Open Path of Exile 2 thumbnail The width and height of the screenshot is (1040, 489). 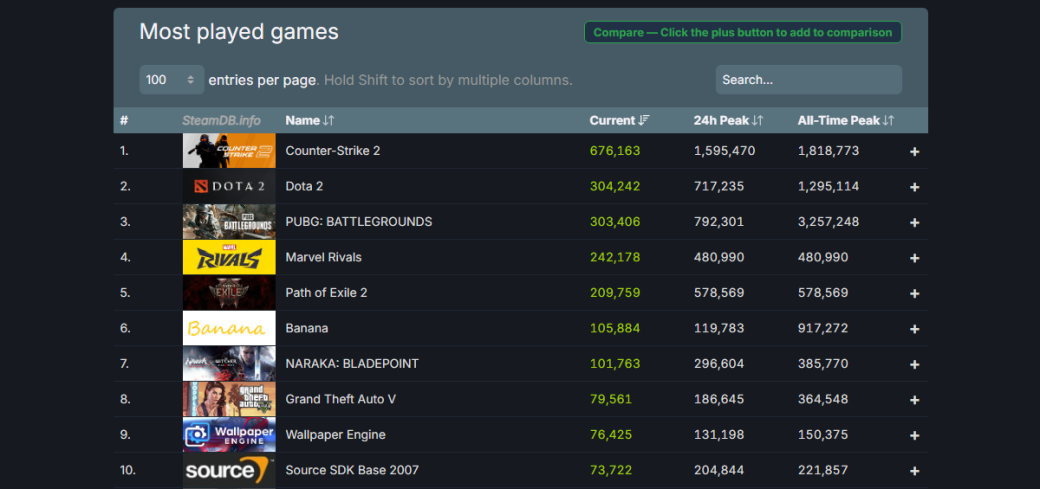click(x=229, y=293)
